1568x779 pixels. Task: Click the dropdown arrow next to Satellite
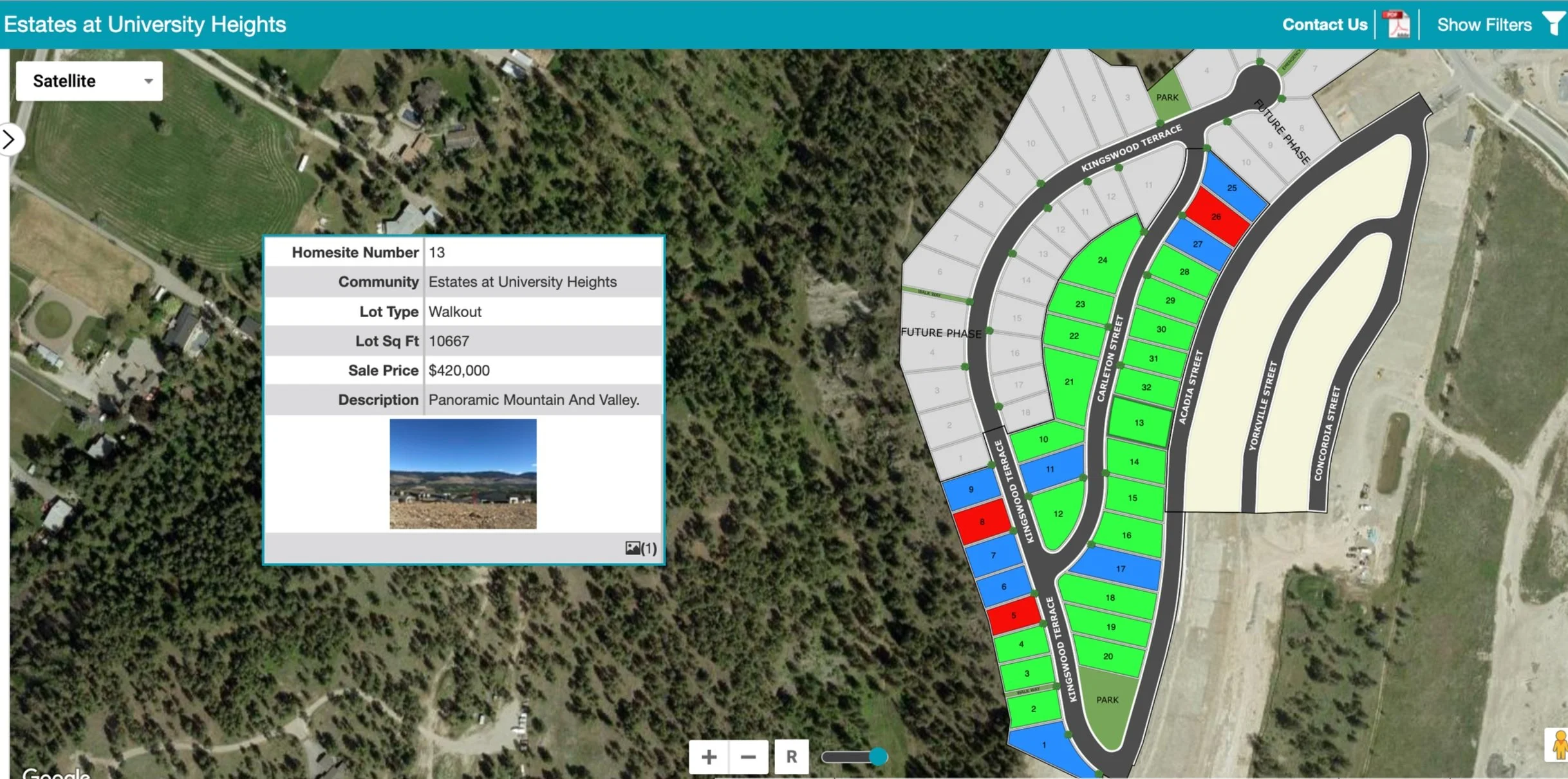pyautogui.click(x=149, y=81)
